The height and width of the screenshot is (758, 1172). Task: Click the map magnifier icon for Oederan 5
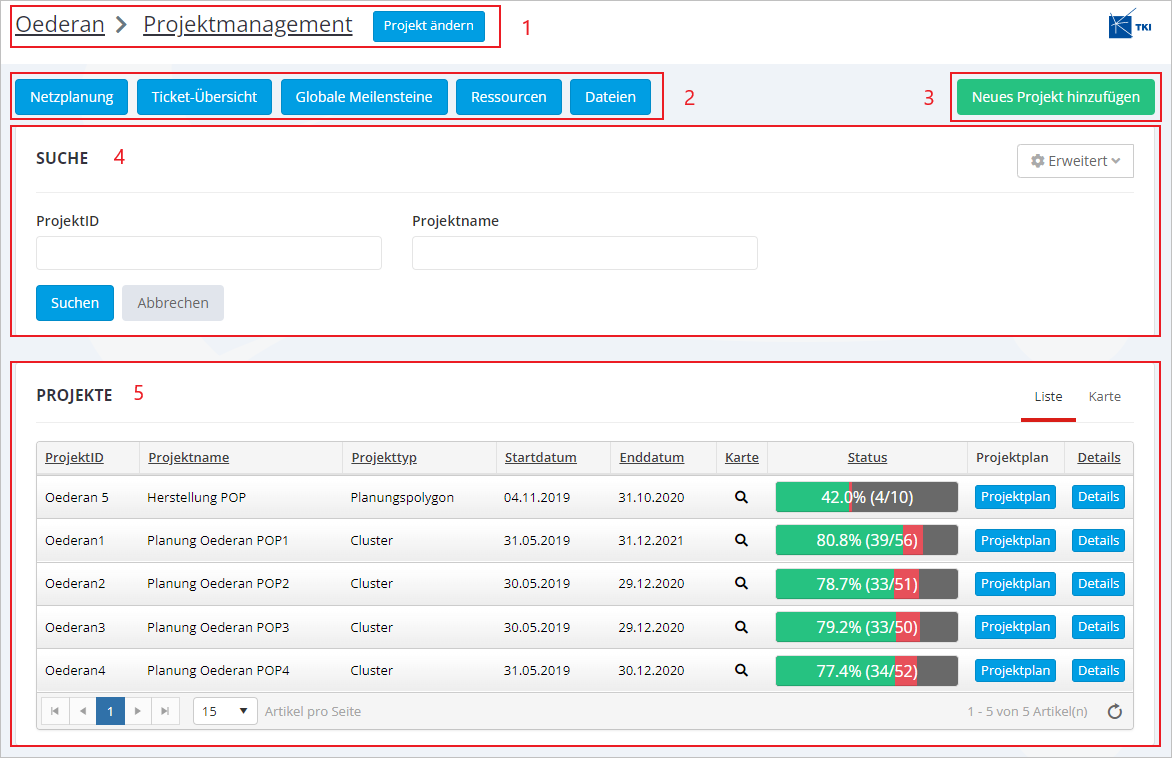741,497
